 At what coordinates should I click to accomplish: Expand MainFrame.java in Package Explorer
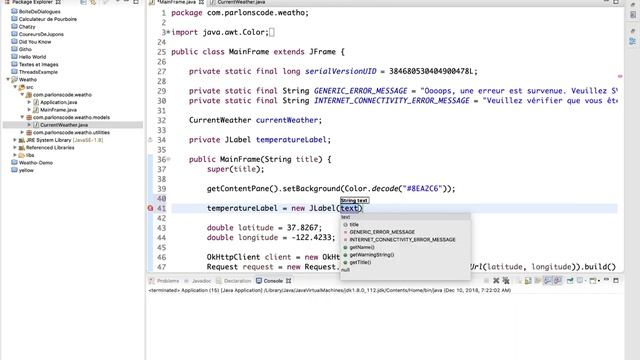pos(29,110)
